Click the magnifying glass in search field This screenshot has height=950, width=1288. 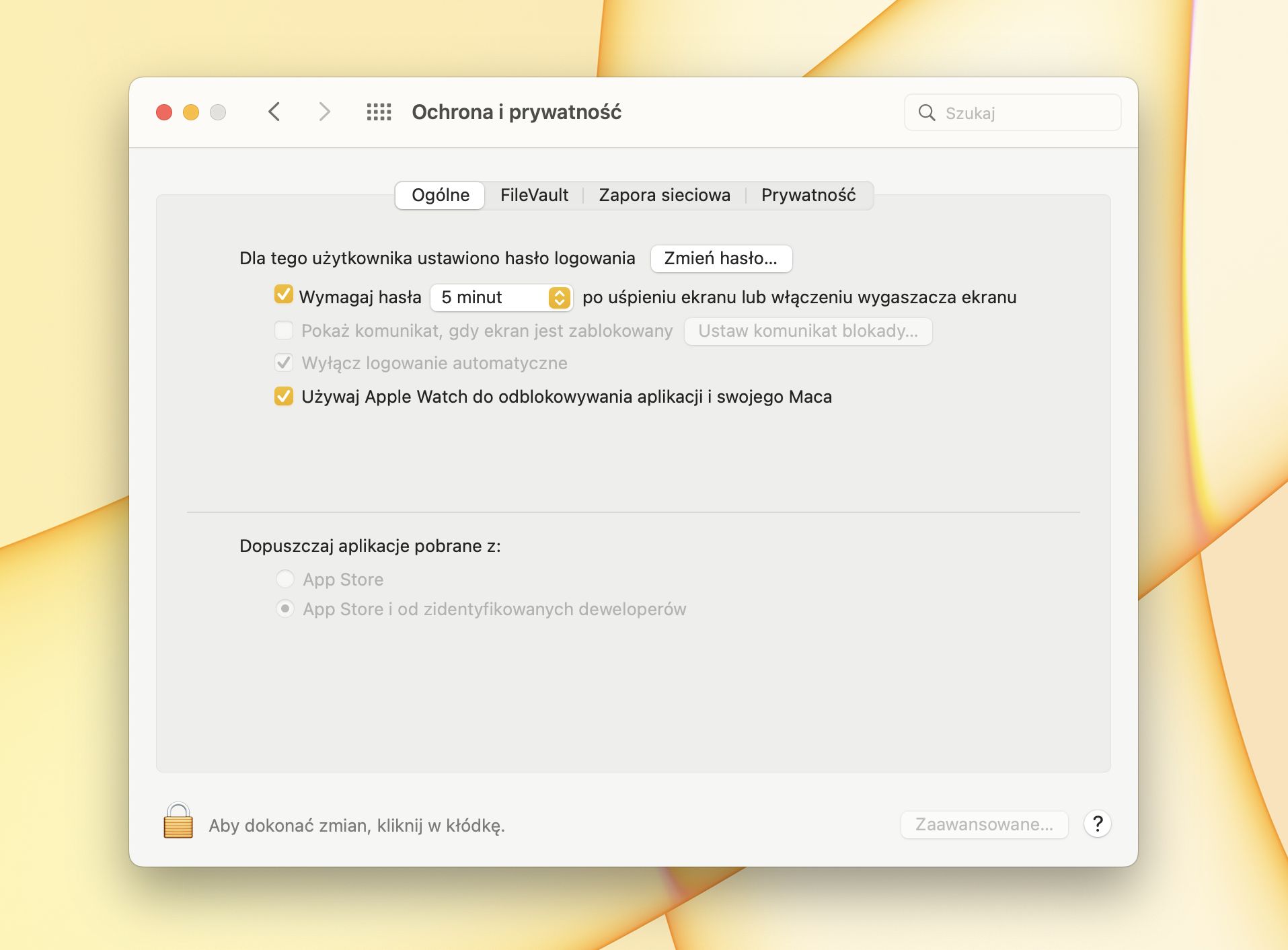(927, 112)
